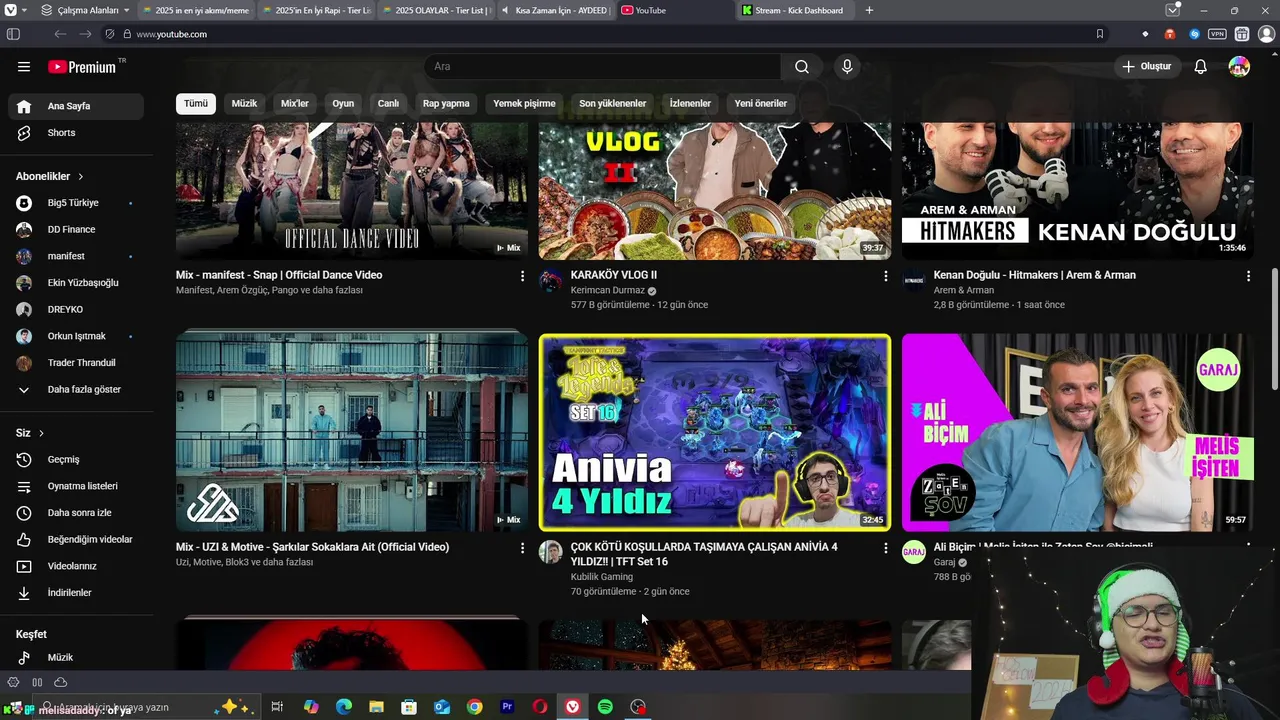Open Videolarınız page
Image resolution: width=1280 pixels, height=720 pixels.
click(76, 566)
